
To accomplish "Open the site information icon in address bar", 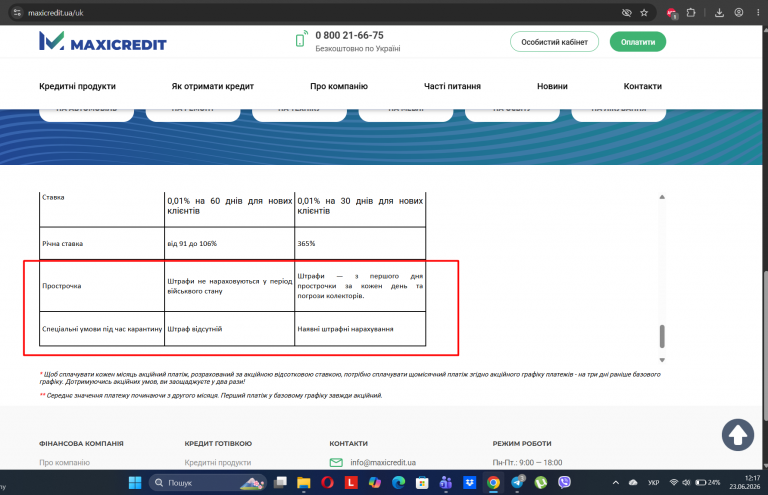I will point(17,13).
